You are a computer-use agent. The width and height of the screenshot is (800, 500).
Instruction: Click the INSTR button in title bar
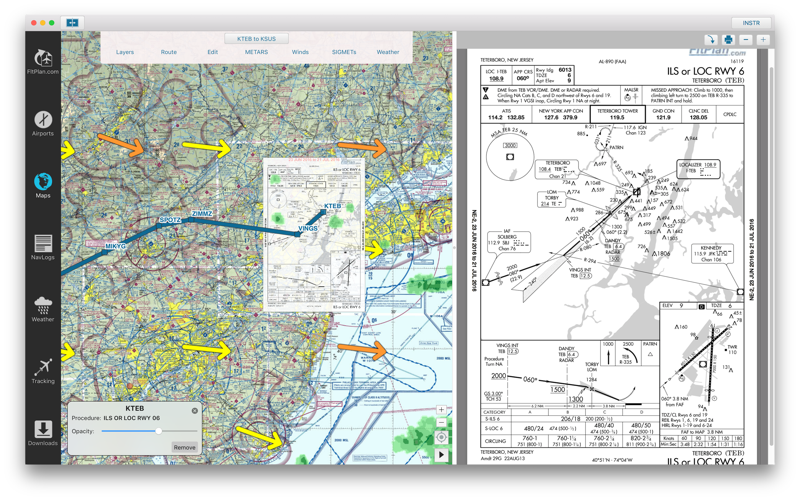click(x=751, y=23)
